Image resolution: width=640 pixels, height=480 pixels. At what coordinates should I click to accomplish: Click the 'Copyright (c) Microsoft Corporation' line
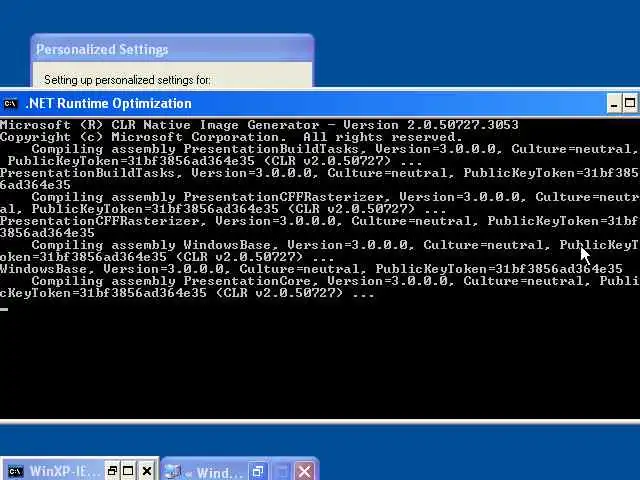tap(231, 137)
